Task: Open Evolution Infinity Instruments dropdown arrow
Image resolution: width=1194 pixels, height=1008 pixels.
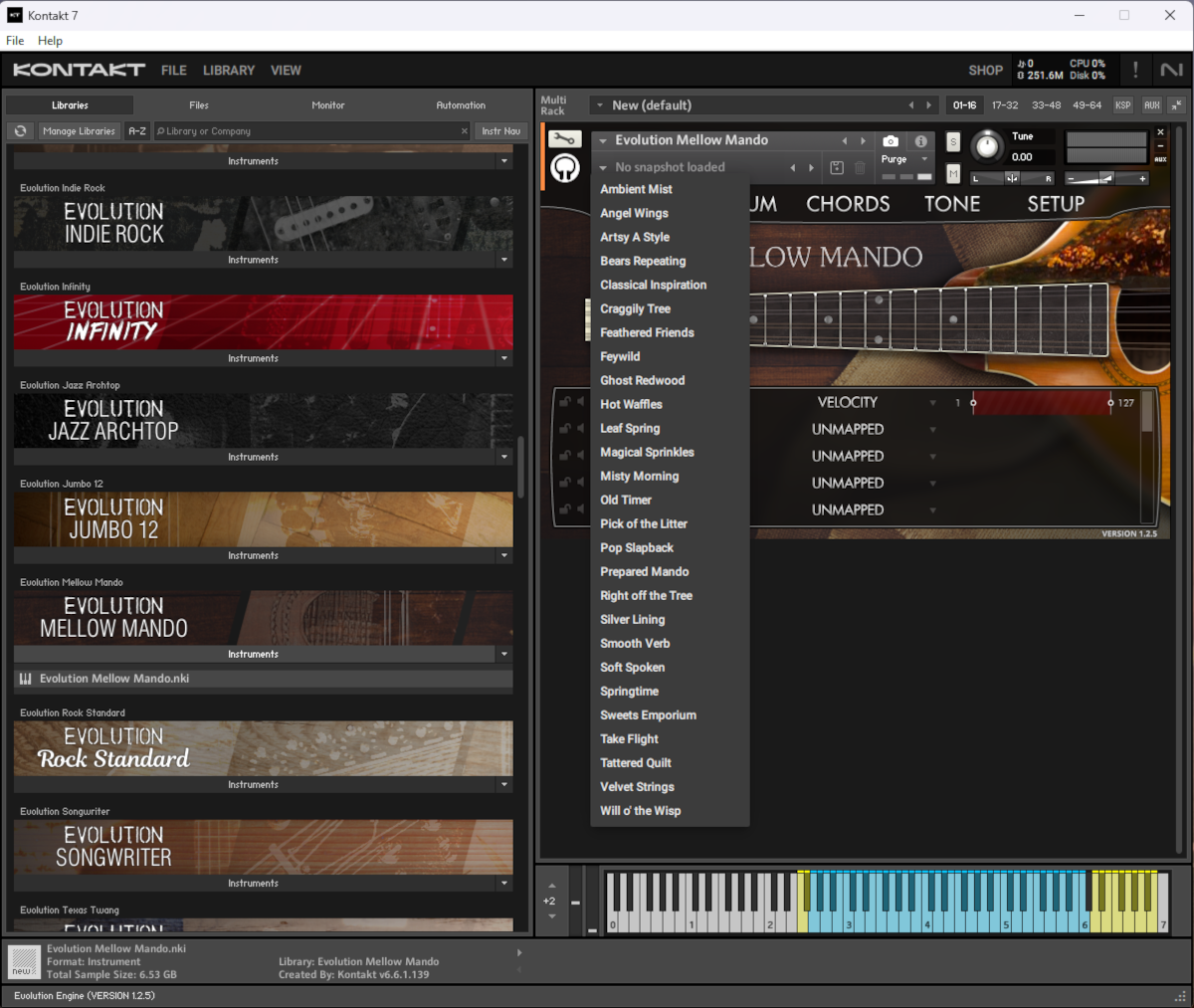Action: tap(504, 358)
